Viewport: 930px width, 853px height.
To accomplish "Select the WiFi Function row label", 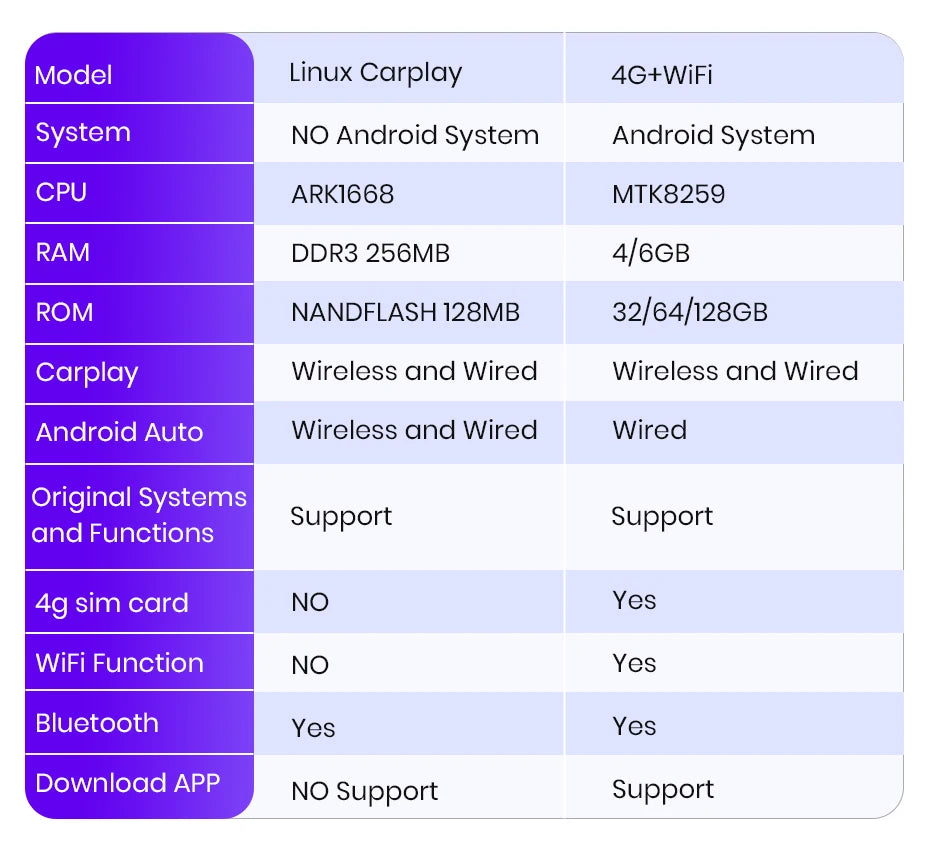I will 119,663.
